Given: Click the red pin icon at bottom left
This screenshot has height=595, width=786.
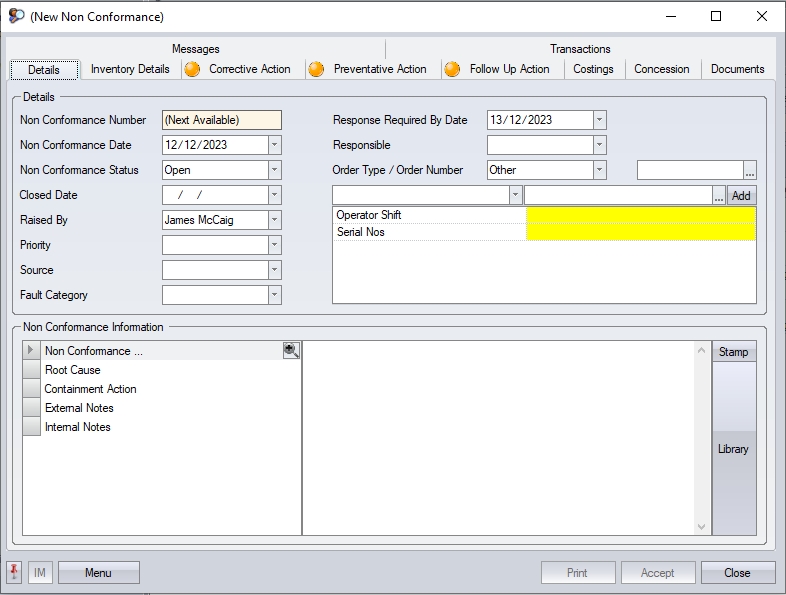Looking at the screenshot, I should (x=15, y=573).
